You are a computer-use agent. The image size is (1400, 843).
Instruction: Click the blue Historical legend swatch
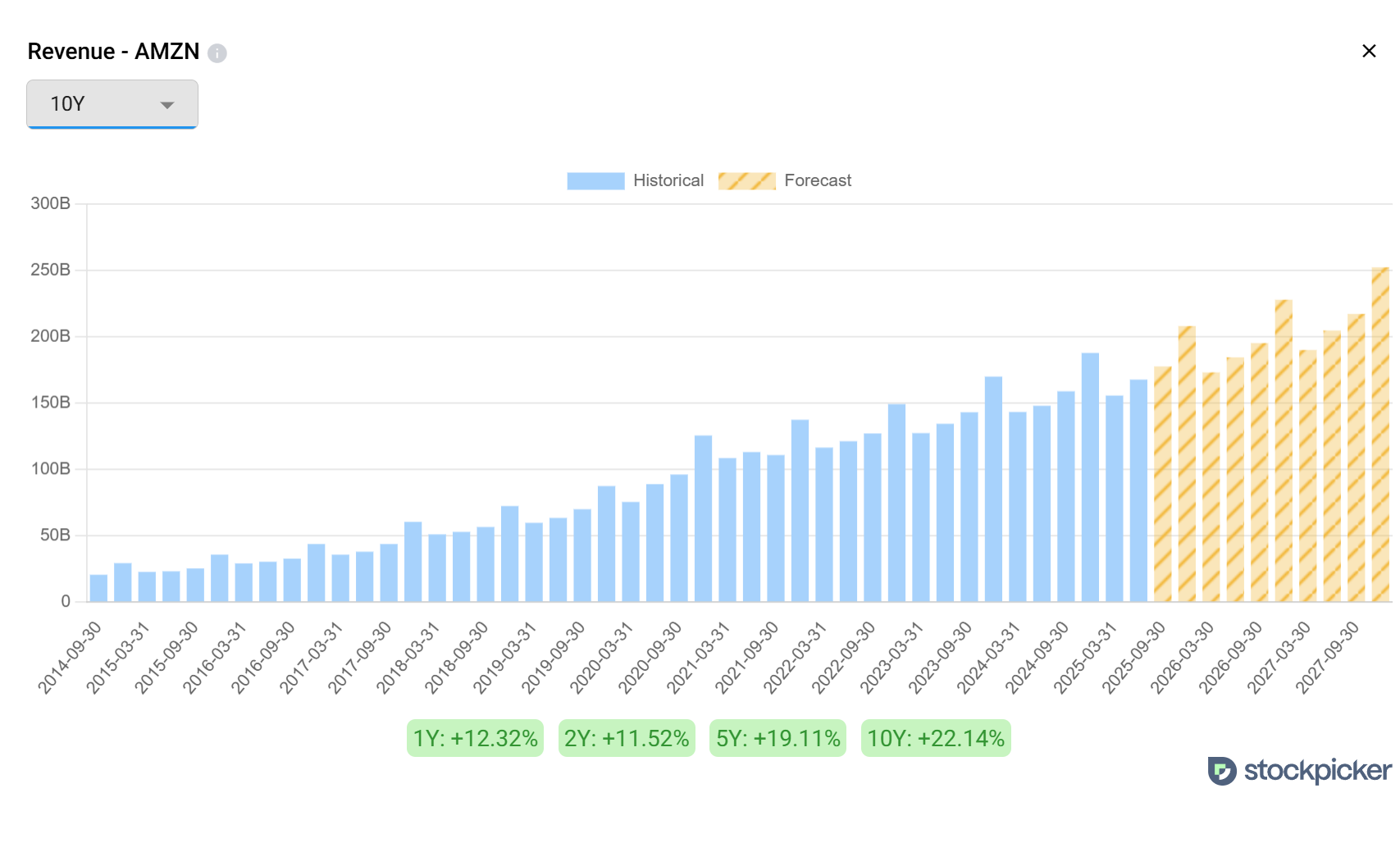point(595,180)
